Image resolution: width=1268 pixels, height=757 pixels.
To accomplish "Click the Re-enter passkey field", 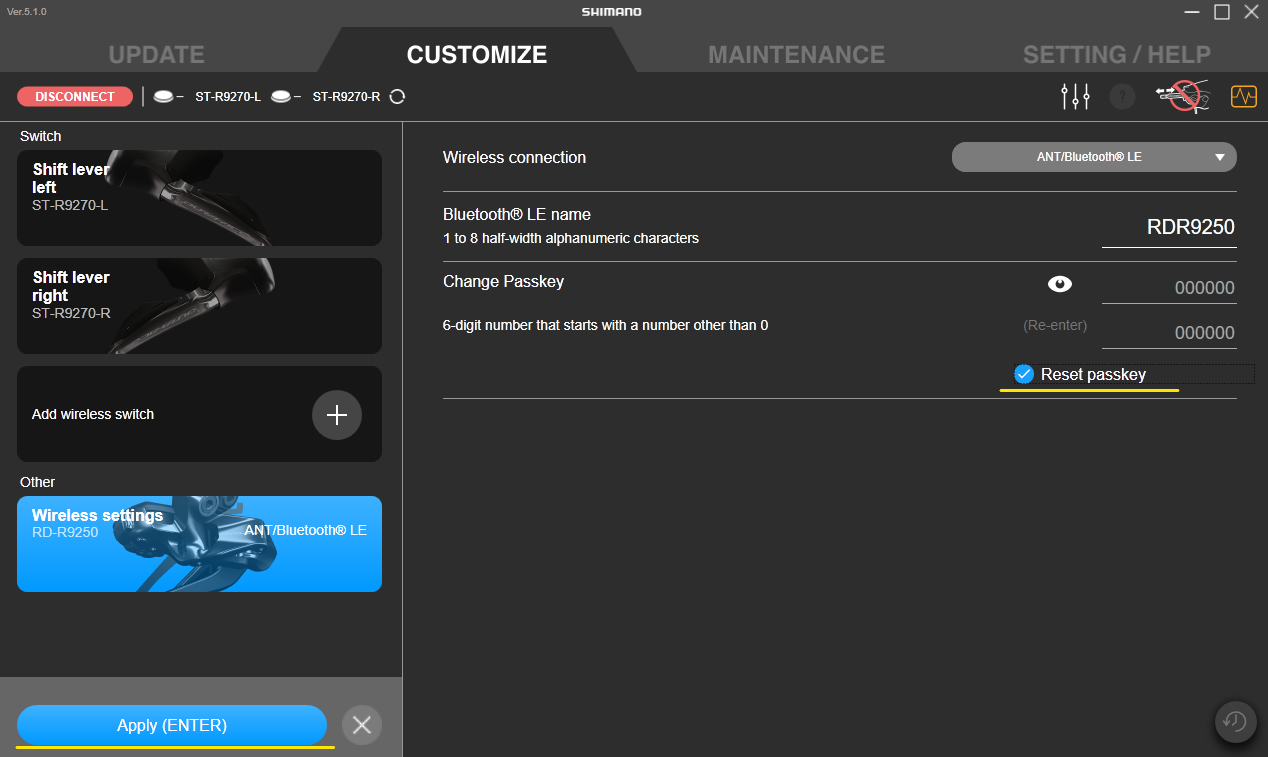I will tap(1169, 333).
